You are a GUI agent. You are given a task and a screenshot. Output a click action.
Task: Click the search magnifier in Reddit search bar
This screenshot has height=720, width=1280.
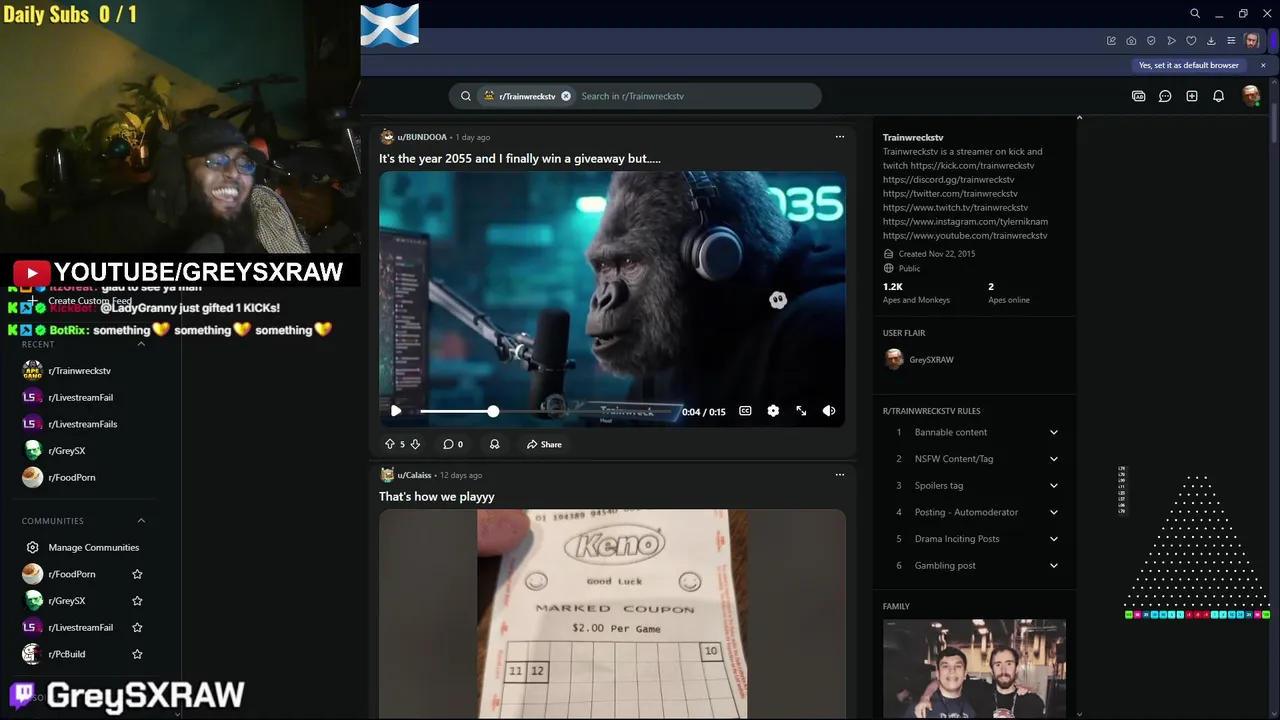[466, 96]
